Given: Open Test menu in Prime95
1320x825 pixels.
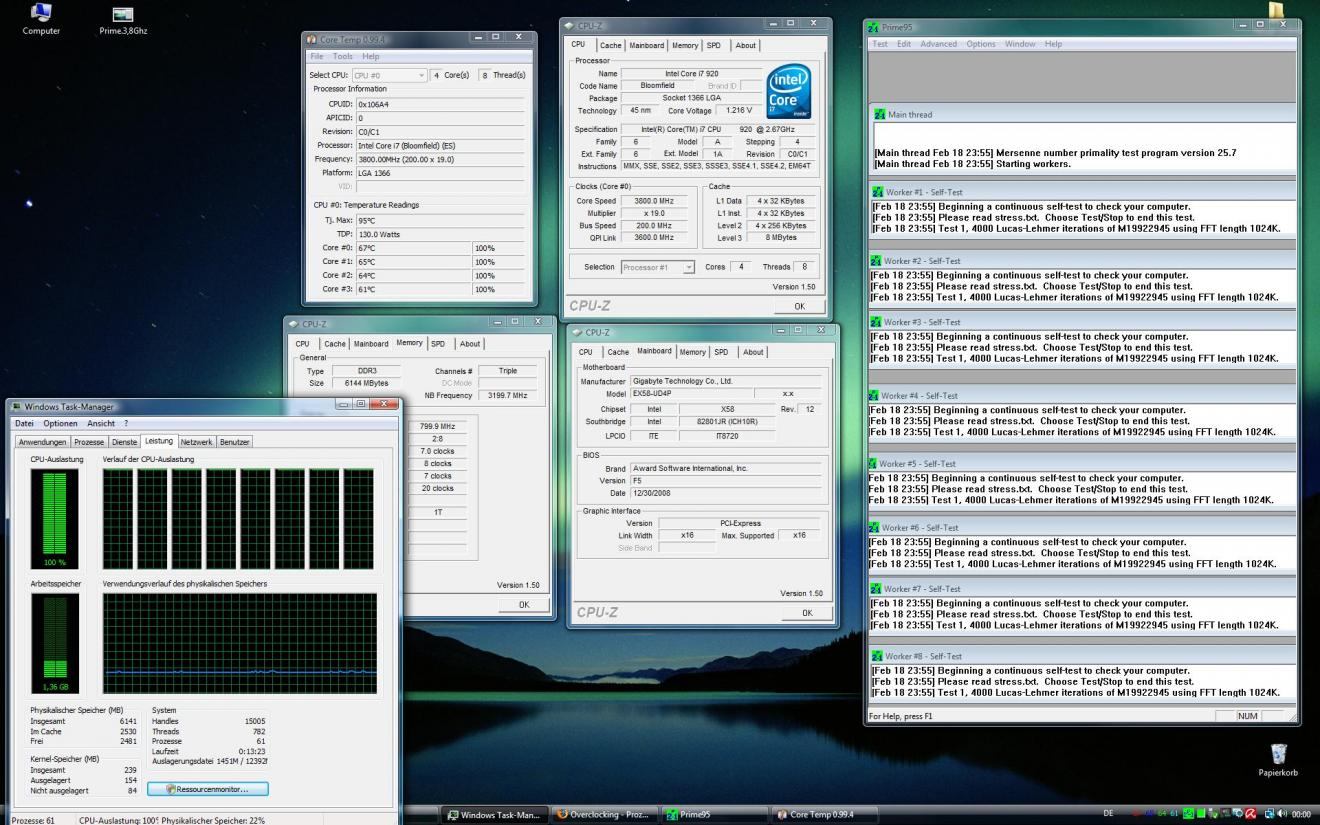Looking at the screenshot, I should point(880,44).
